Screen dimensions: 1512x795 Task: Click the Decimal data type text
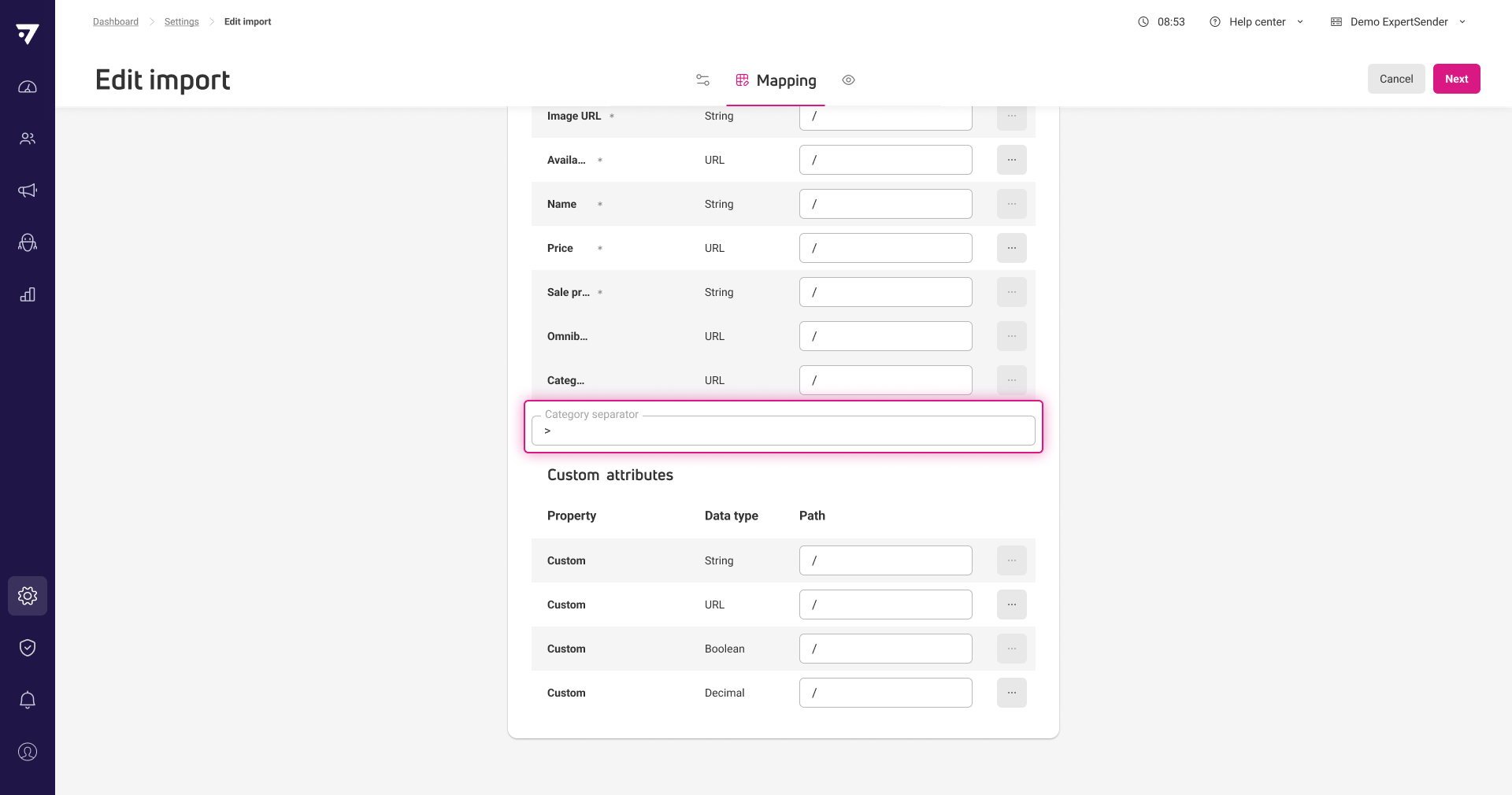[724, 693]
